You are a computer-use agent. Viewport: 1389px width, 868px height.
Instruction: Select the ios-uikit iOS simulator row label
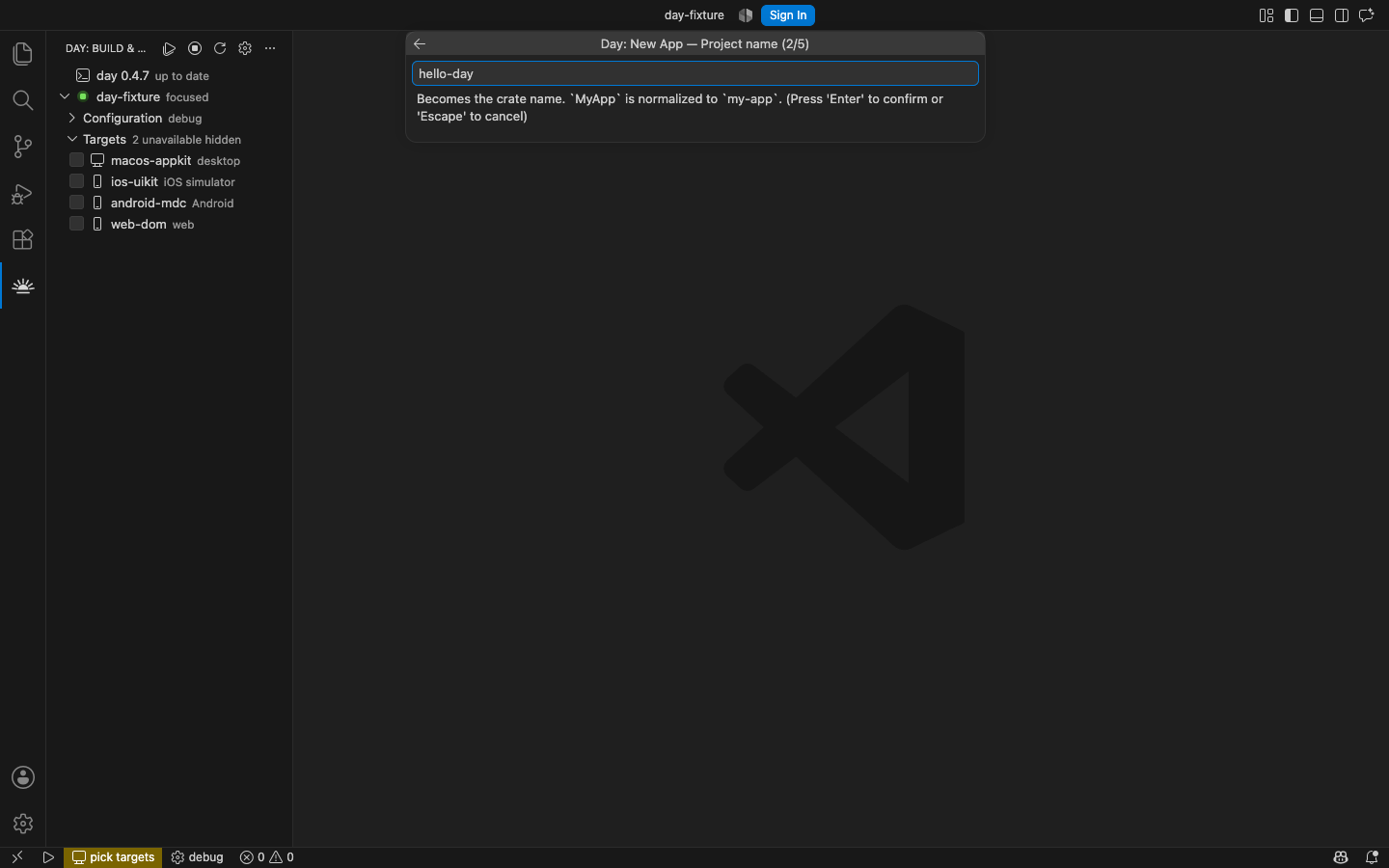173,181
